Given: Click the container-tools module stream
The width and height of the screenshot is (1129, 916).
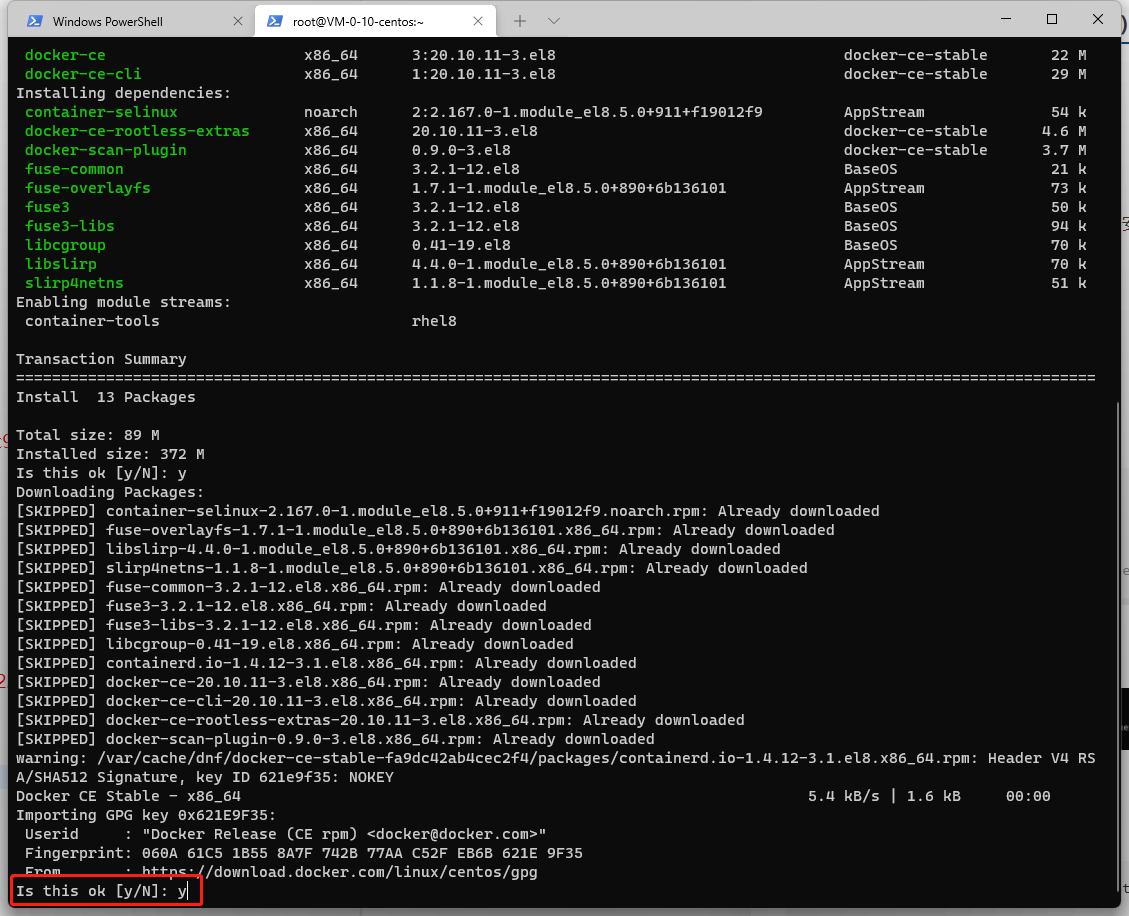Looking at the screenshot, I should click(92, 321).
